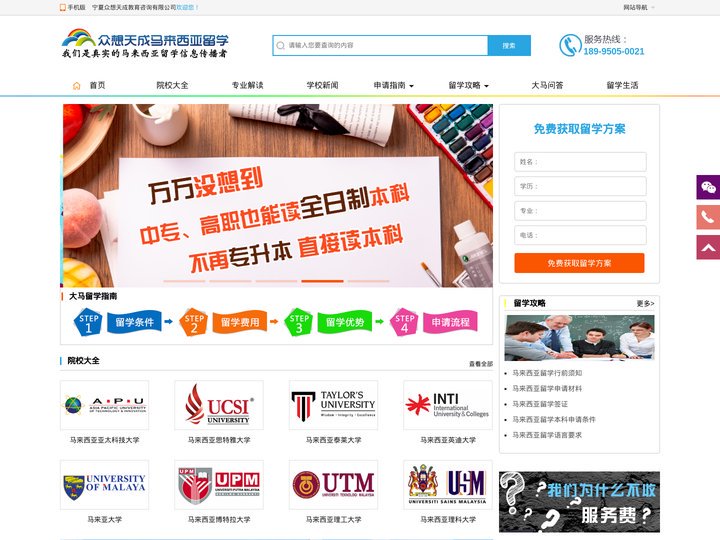Go to 首页 in navigation
The height and width of the screenshot is (540, 720).
pos(97,85)
